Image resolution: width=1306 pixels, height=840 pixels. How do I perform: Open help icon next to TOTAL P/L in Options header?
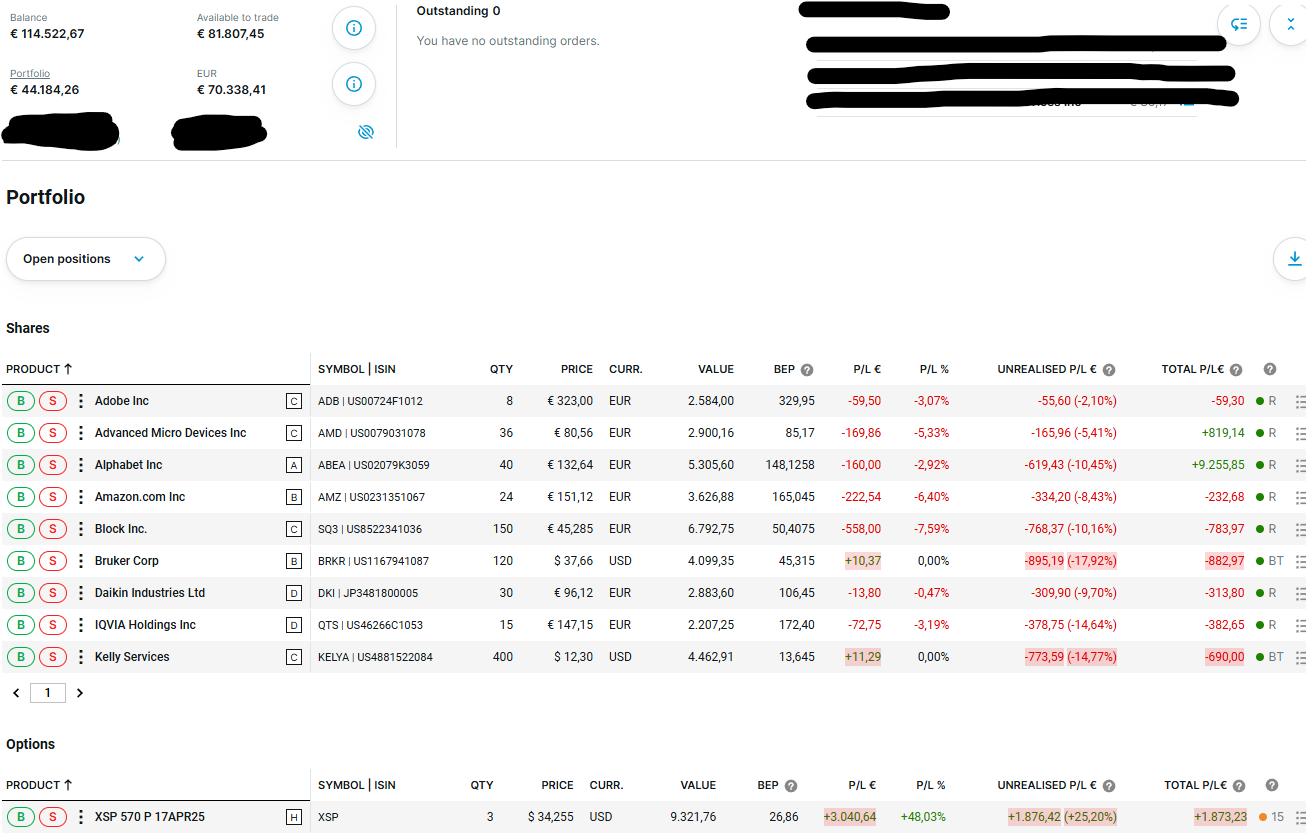click(1239, 786)
